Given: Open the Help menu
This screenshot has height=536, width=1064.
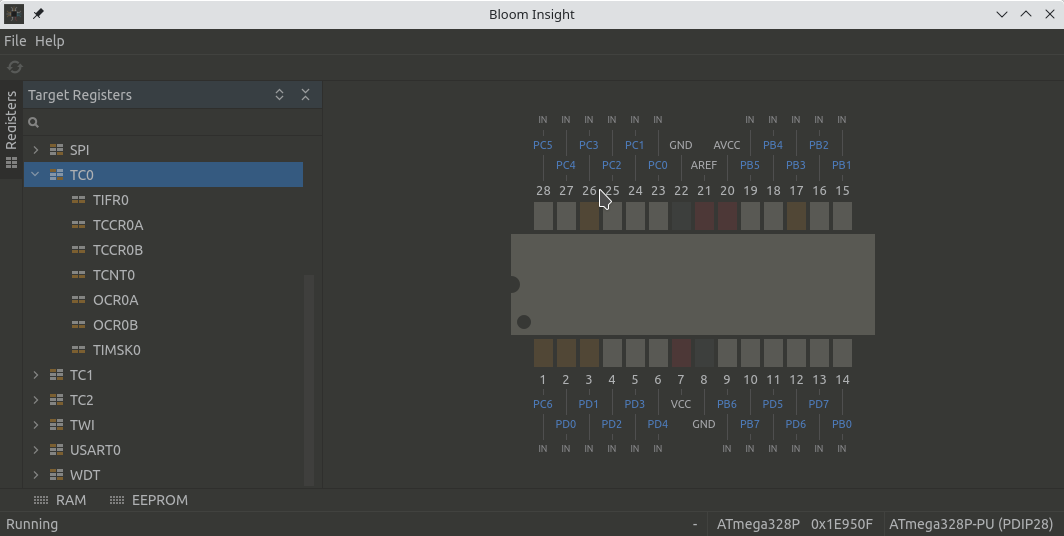Looking at the screenshot, I should point(50,41).
